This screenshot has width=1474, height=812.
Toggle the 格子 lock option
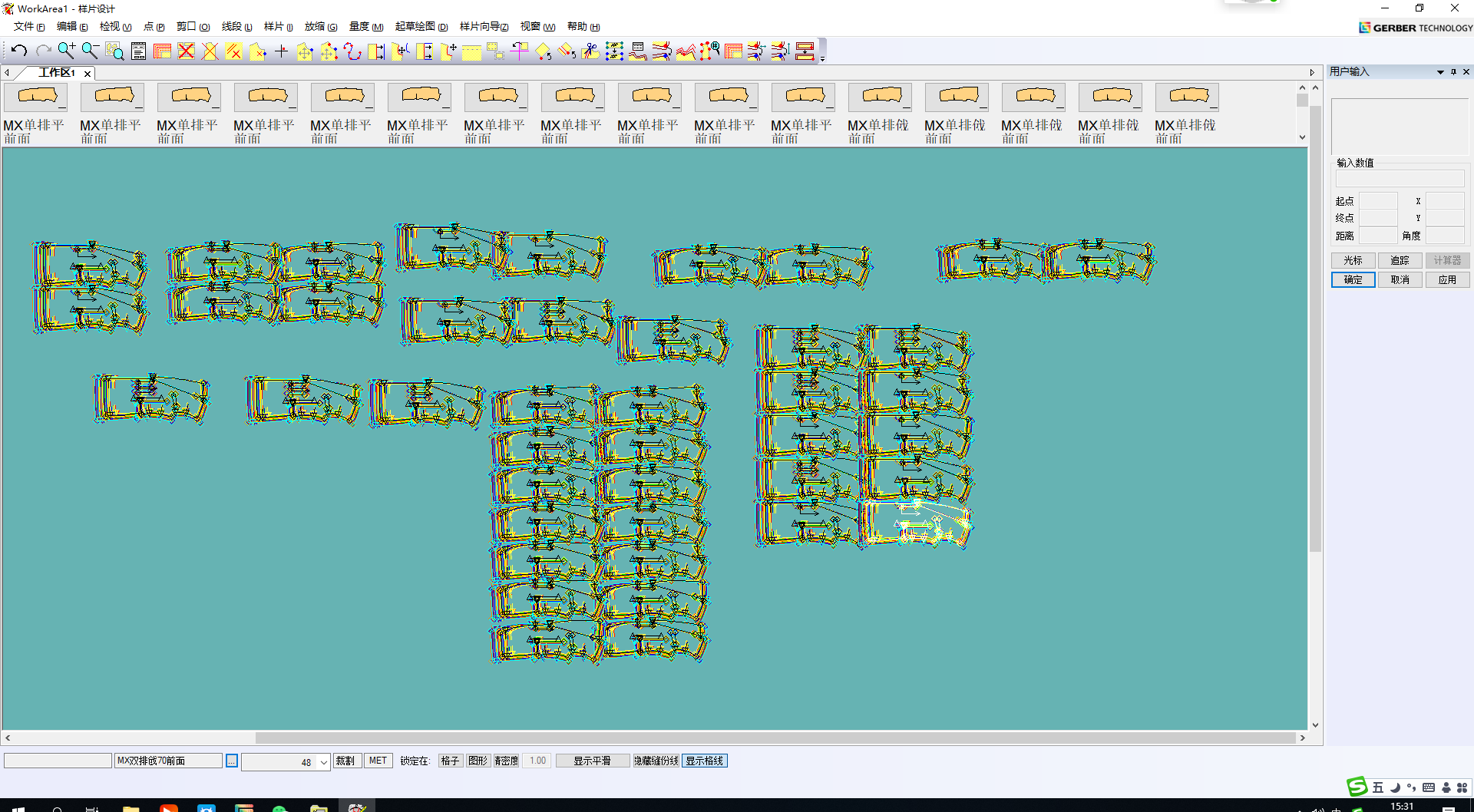pyautogui.click(x=450, y=761)
